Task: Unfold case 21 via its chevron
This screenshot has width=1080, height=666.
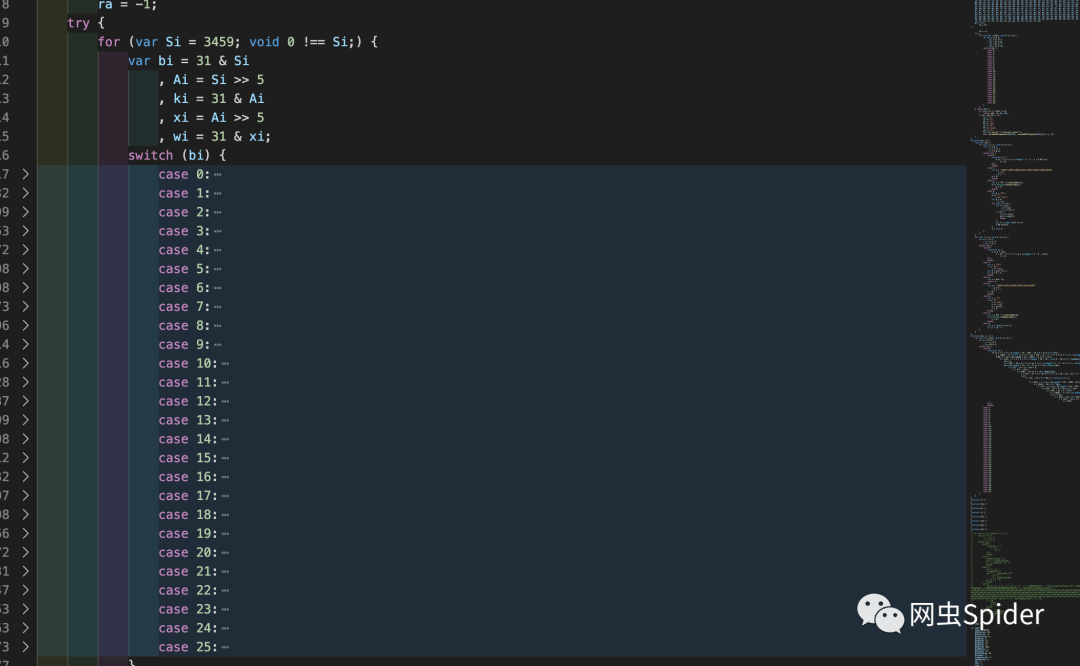Action: coord(25,572)
